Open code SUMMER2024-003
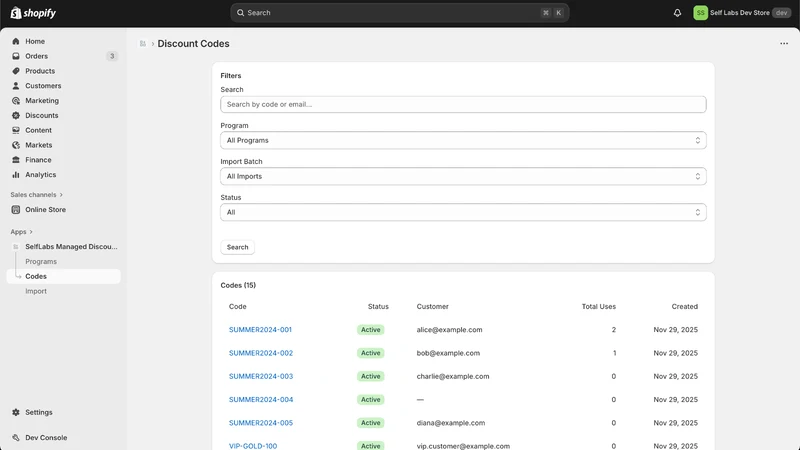The image size is (800, 450). click(261, 377)
